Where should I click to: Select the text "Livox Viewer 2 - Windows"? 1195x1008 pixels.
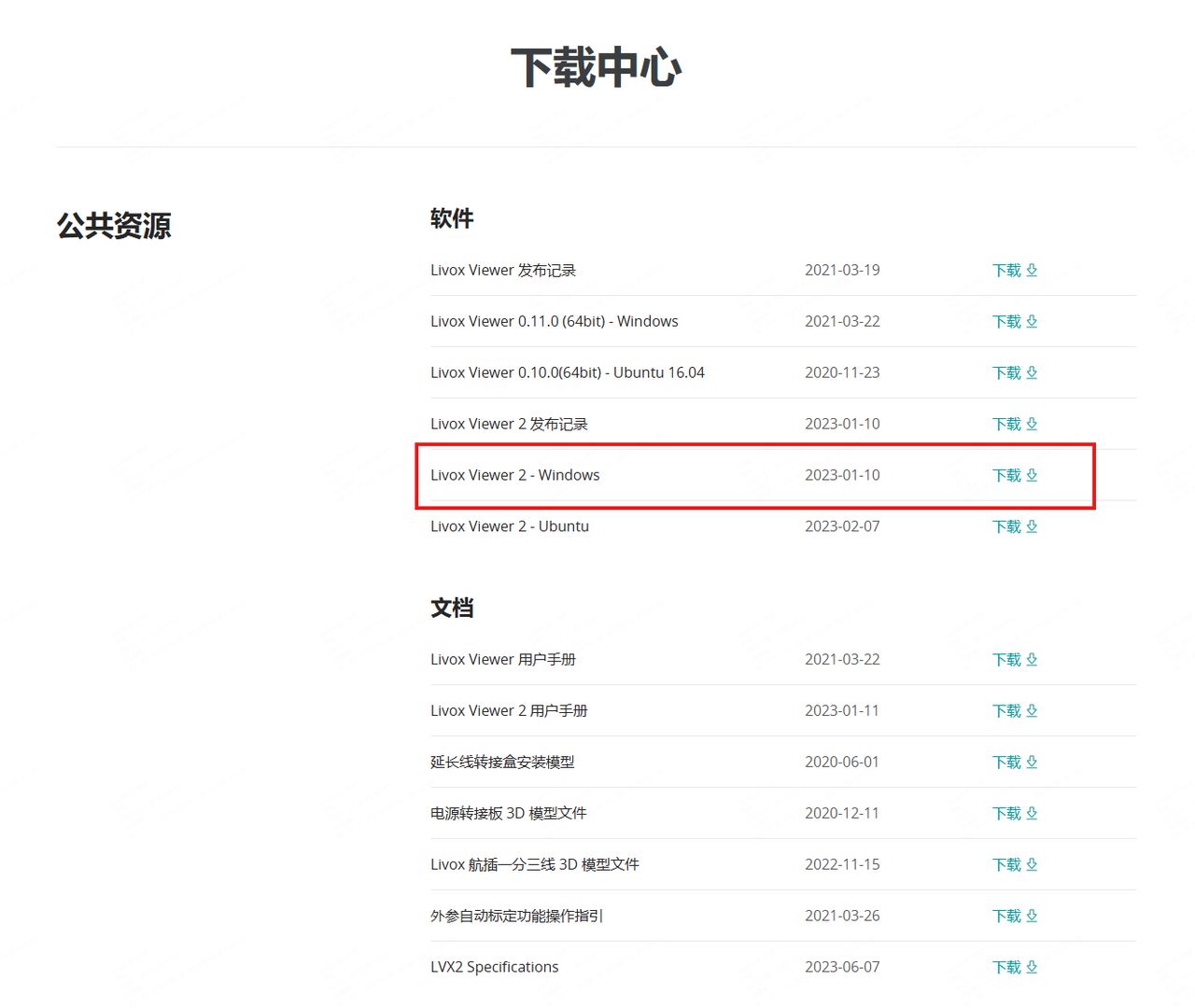(x=515, y=475)
